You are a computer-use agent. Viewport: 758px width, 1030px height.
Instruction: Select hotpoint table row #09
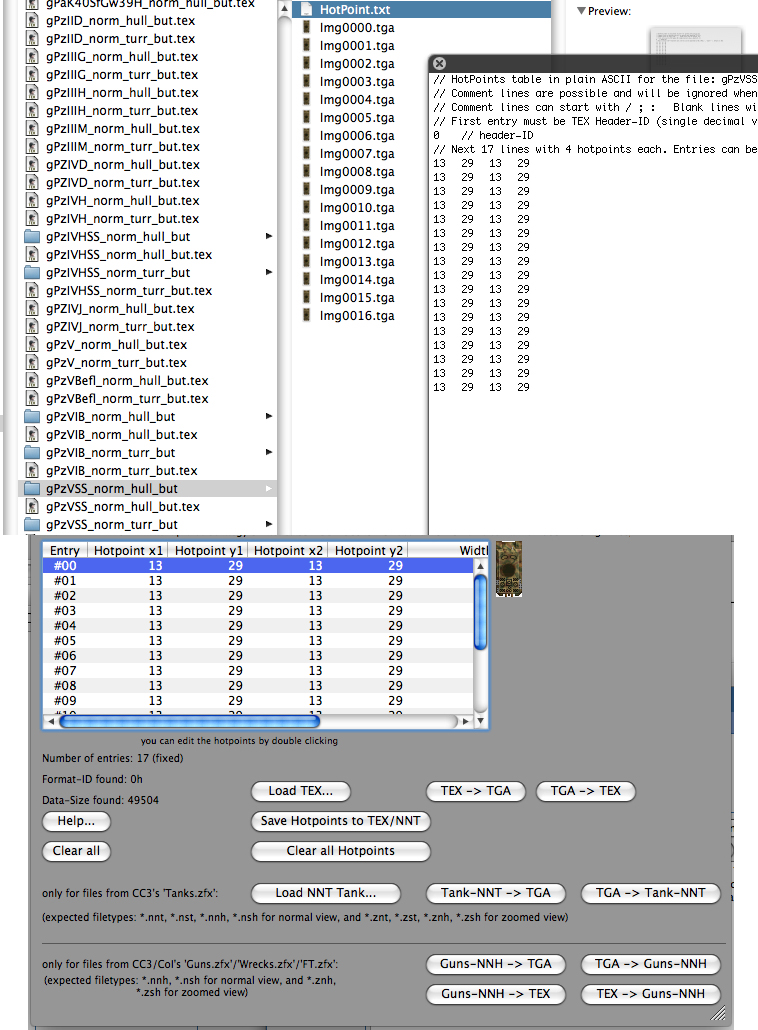point(257,700)
